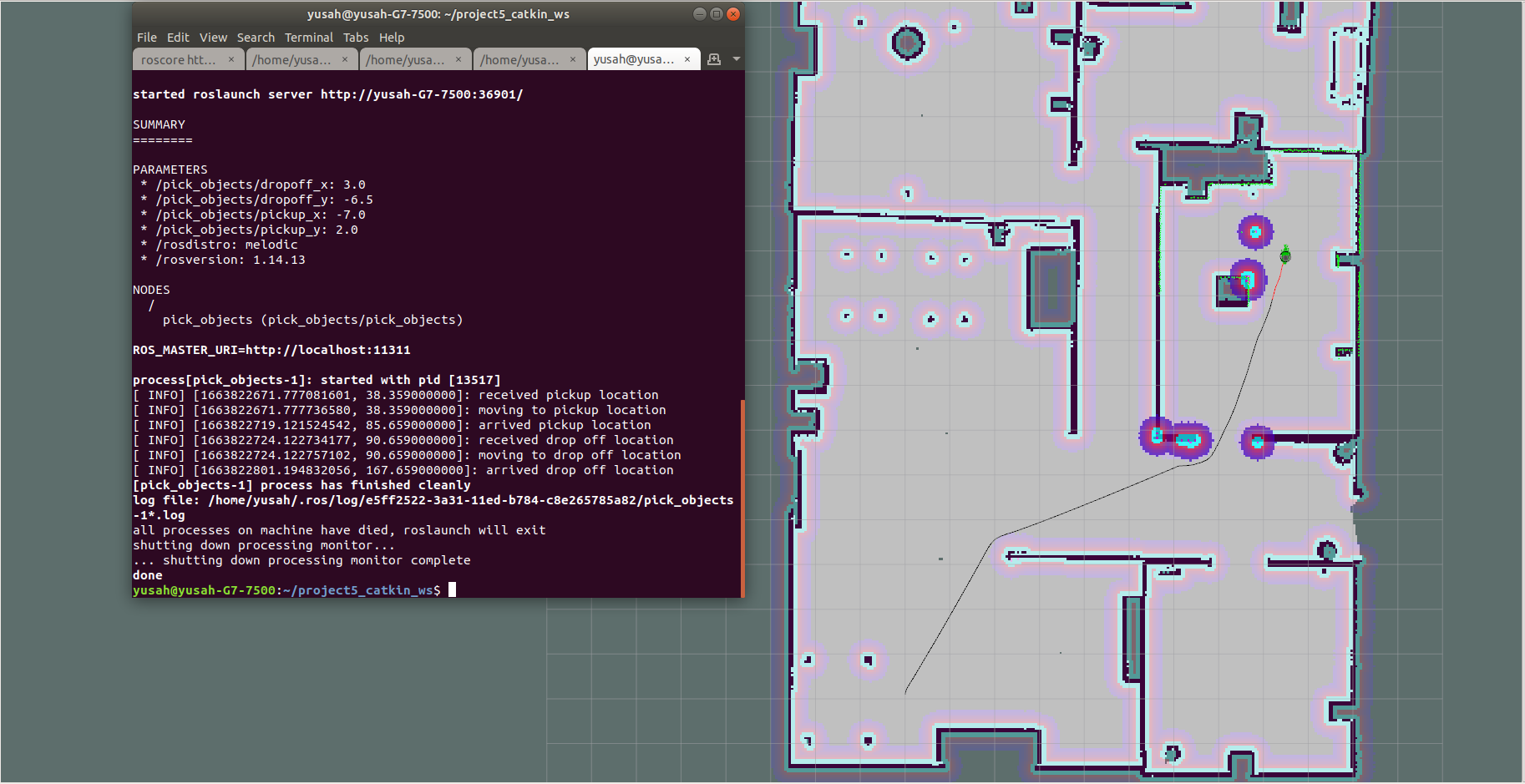This screenshot has width=1525, height=784.
Task: Close the second /home/yusa tab
Action: coord(459,59)
